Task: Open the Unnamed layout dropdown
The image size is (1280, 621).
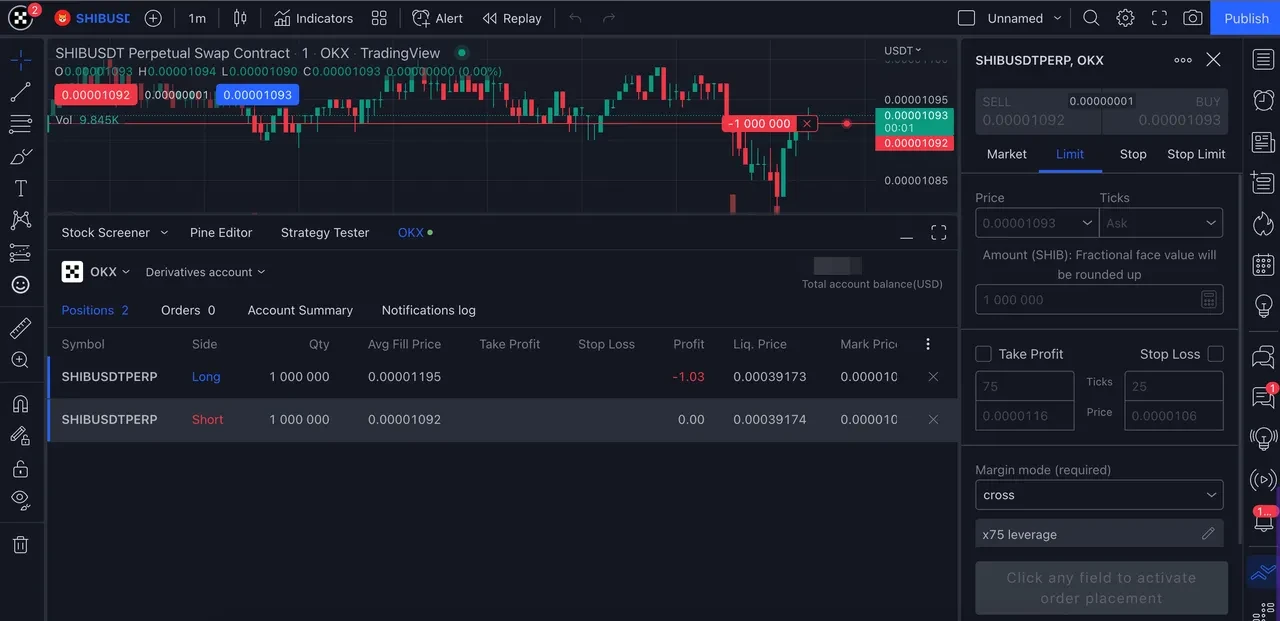Action: point(1025,18)
